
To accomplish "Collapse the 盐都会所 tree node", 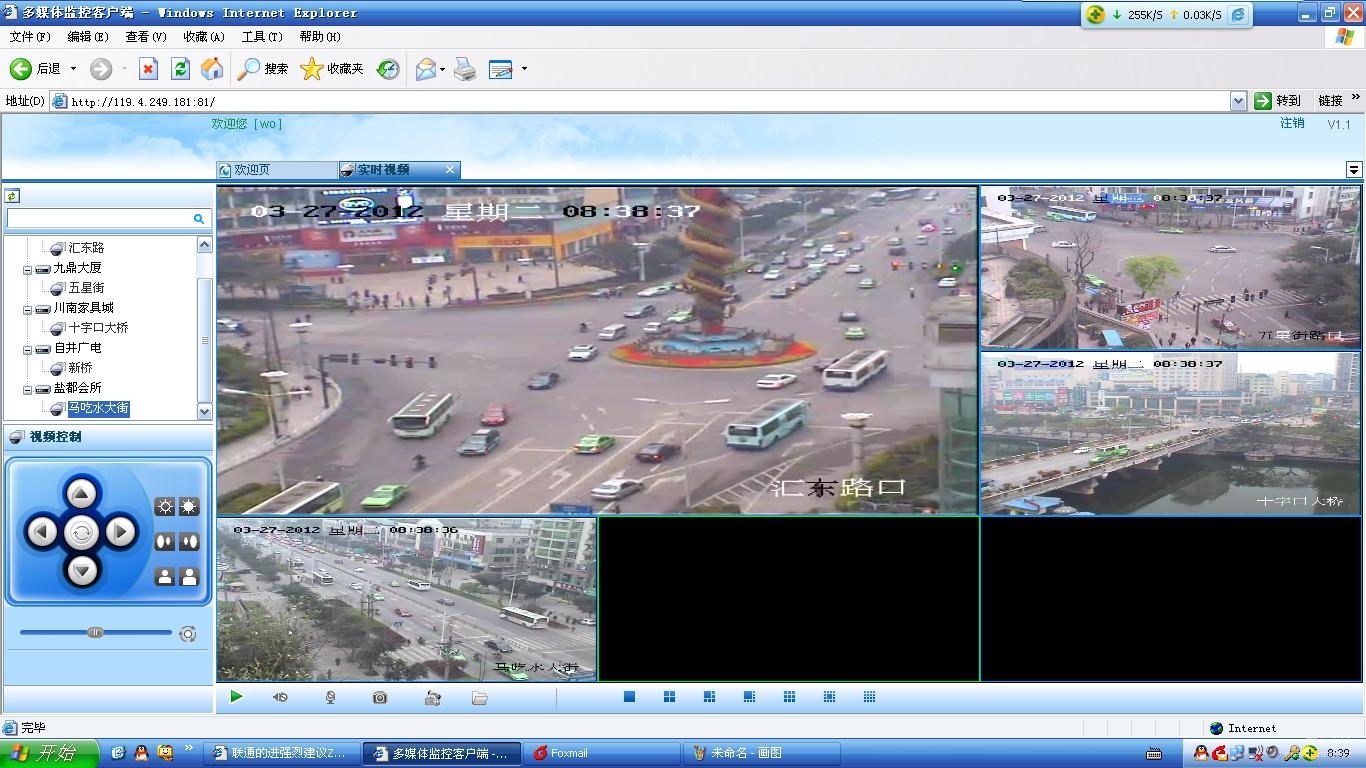I will tap(28, 389).
